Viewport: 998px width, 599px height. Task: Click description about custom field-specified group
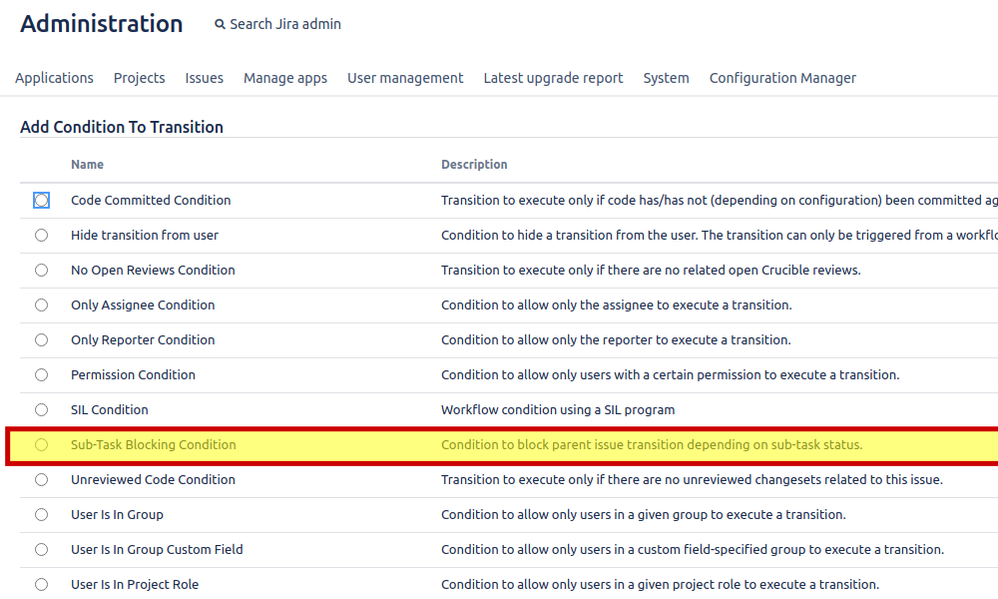click(x=692, y=549)
